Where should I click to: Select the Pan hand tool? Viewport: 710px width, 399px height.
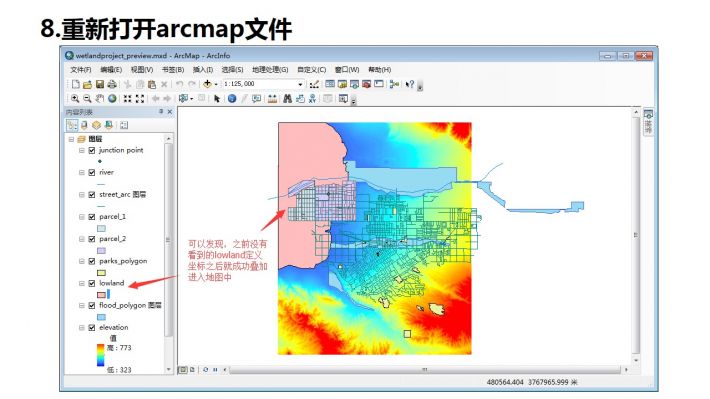100,99
